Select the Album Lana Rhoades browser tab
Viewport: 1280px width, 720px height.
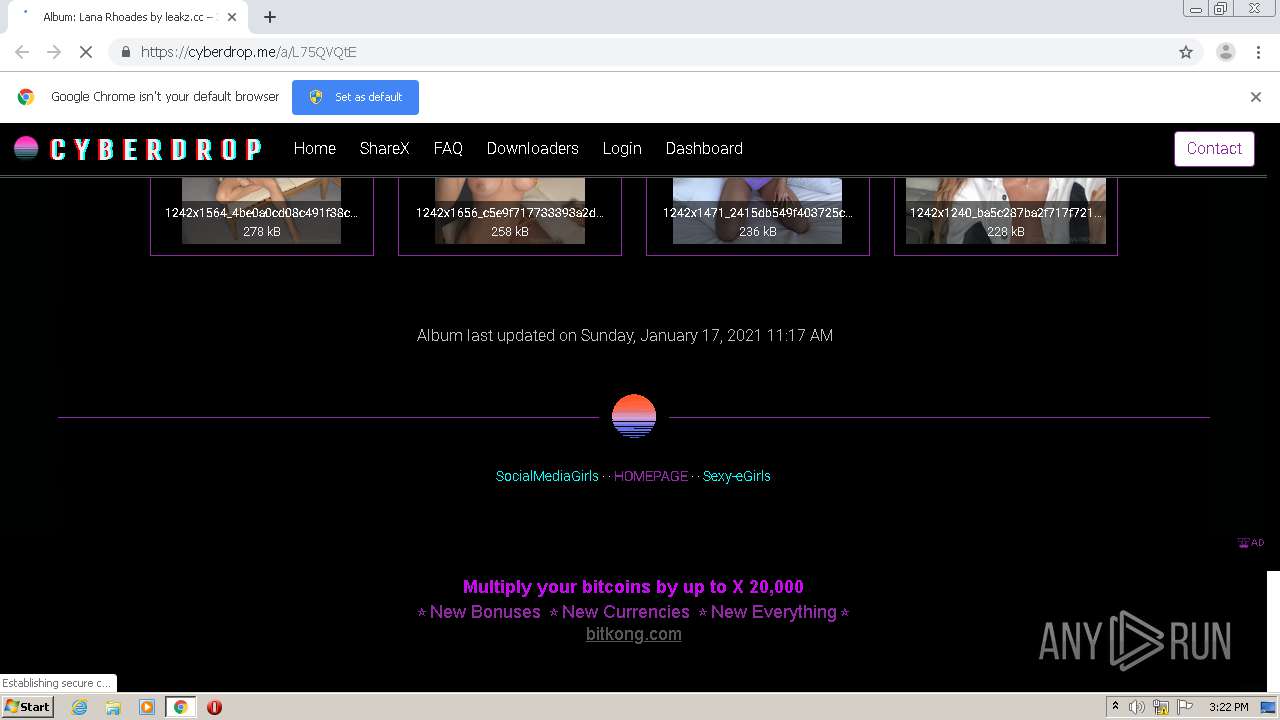pyautogui.click(x=128, y=17)
